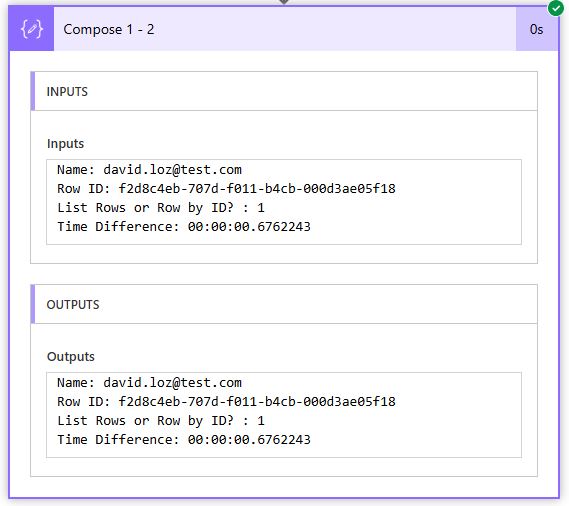This screenshot has height=506, width=569.
Task: Click Name line in Inputs box
Action: (x=149, y=170)
